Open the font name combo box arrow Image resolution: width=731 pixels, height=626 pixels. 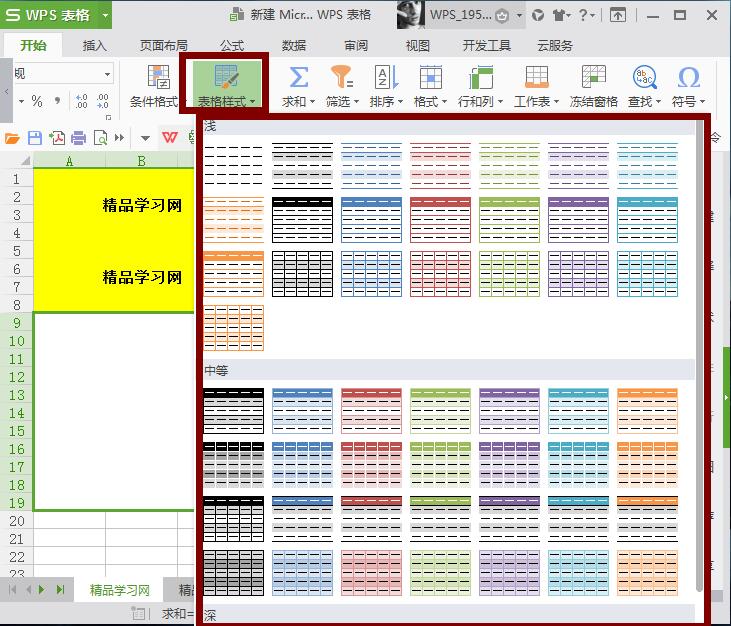click(x=107, y=74)
